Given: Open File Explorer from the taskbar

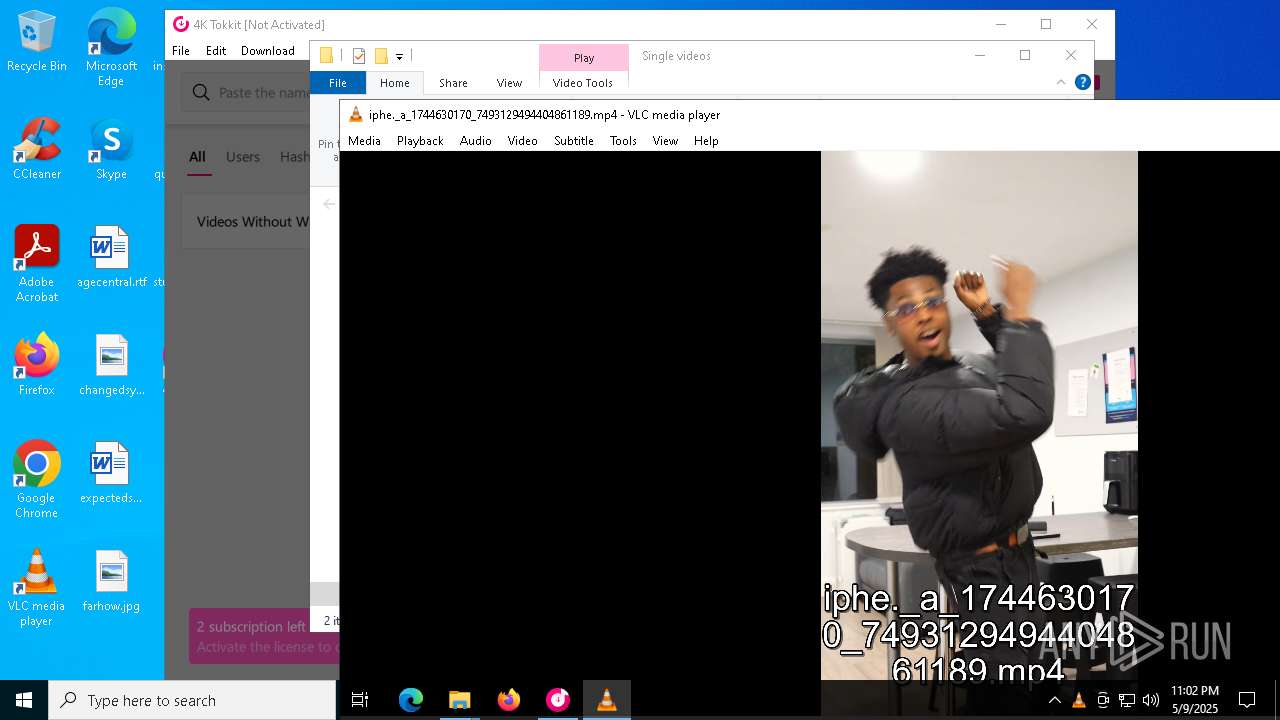Looking at the screenshot, I should click(459, 700).
